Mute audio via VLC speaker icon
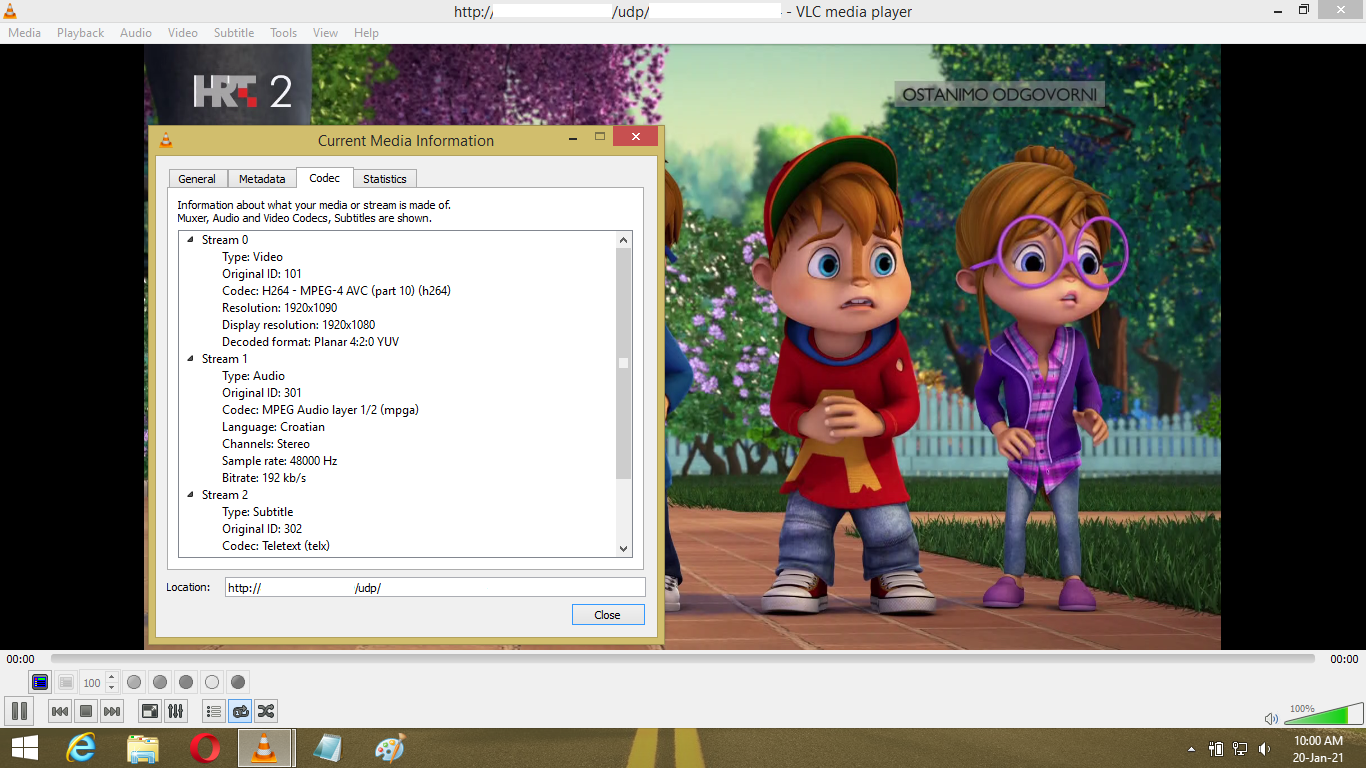This screenshot has height=768, width=1366. [1271, 718]
